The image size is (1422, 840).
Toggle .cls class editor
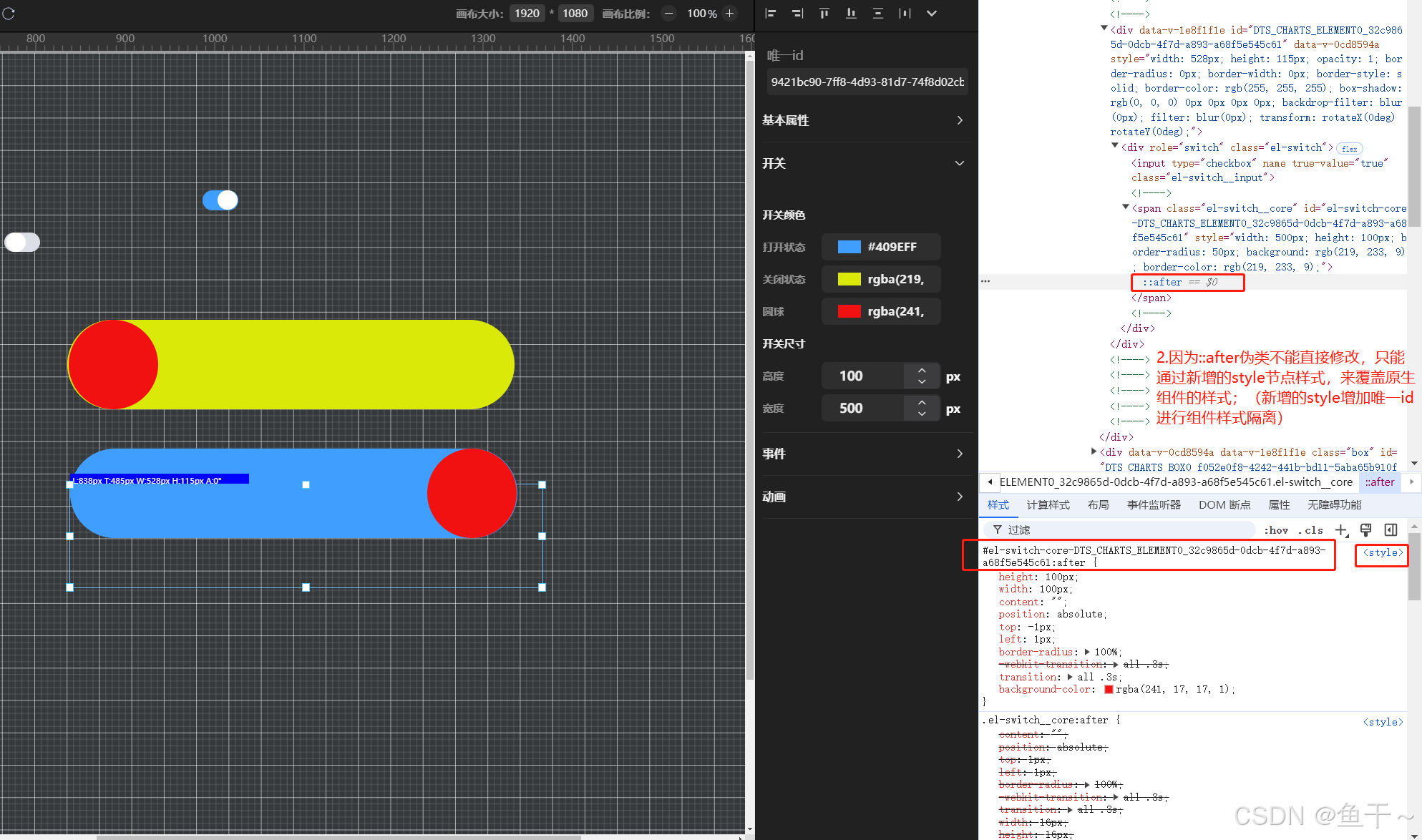(1310, 530)
